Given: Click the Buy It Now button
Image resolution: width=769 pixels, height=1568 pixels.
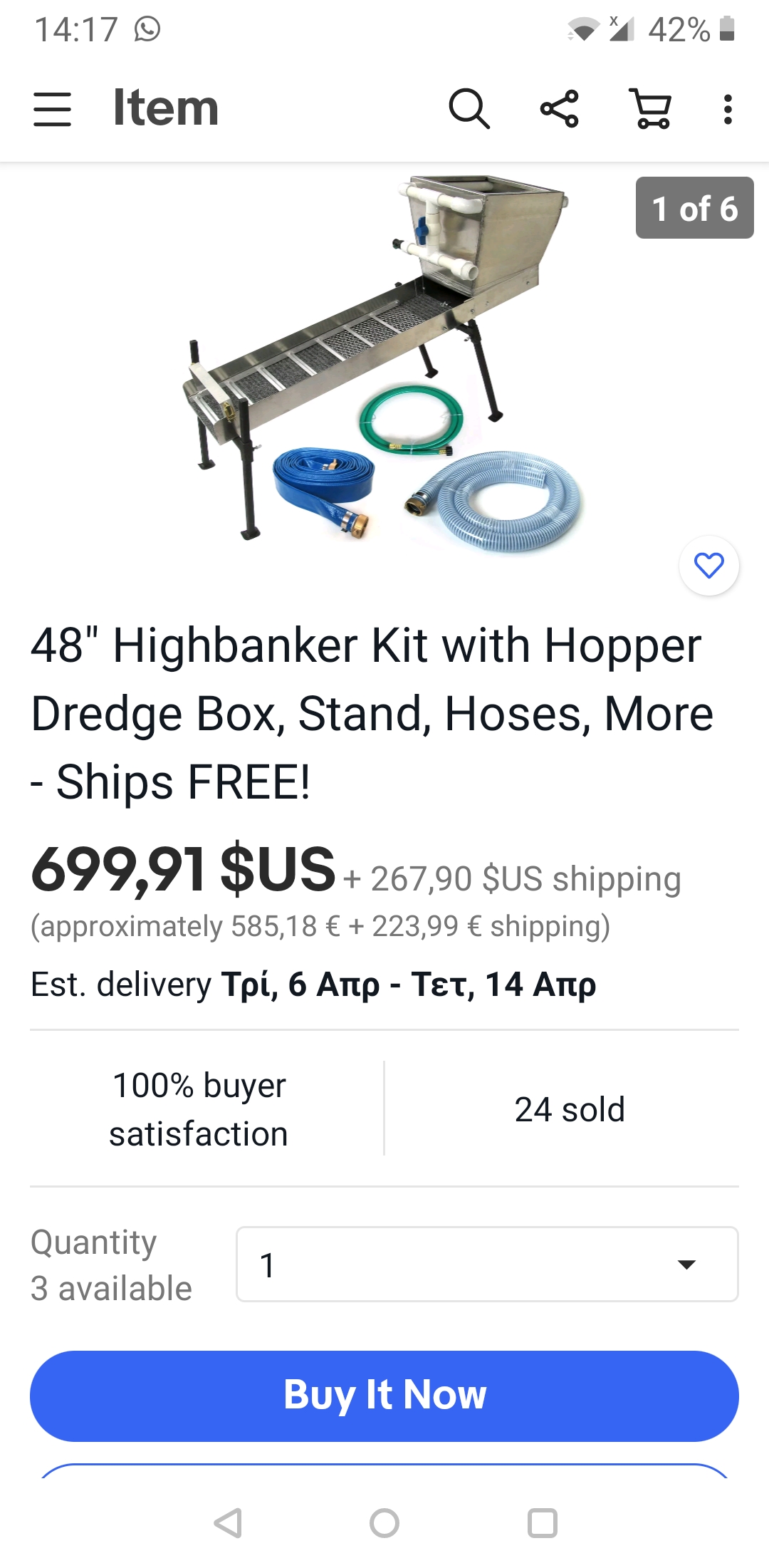Looking at the screenshot, I should (x=384, y=1396).
